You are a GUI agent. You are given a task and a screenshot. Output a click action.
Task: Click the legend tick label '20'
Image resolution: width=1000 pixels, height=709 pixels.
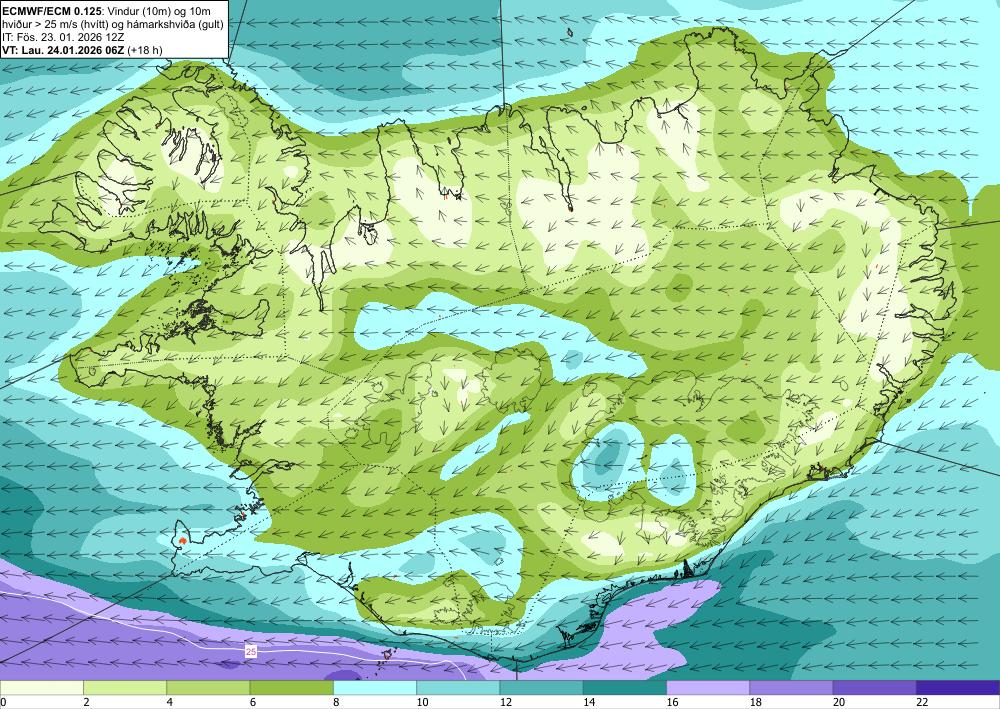(x=839, y=702)
